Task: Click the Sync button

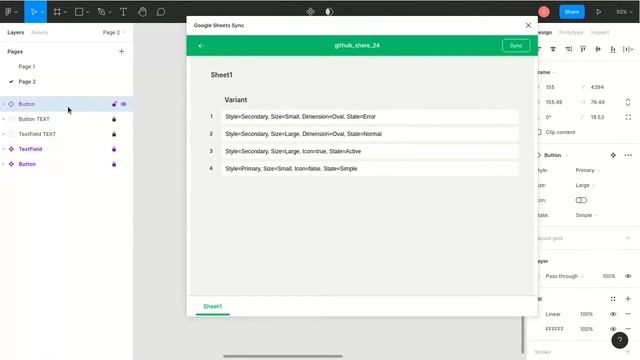Action: tap(516, 46)
